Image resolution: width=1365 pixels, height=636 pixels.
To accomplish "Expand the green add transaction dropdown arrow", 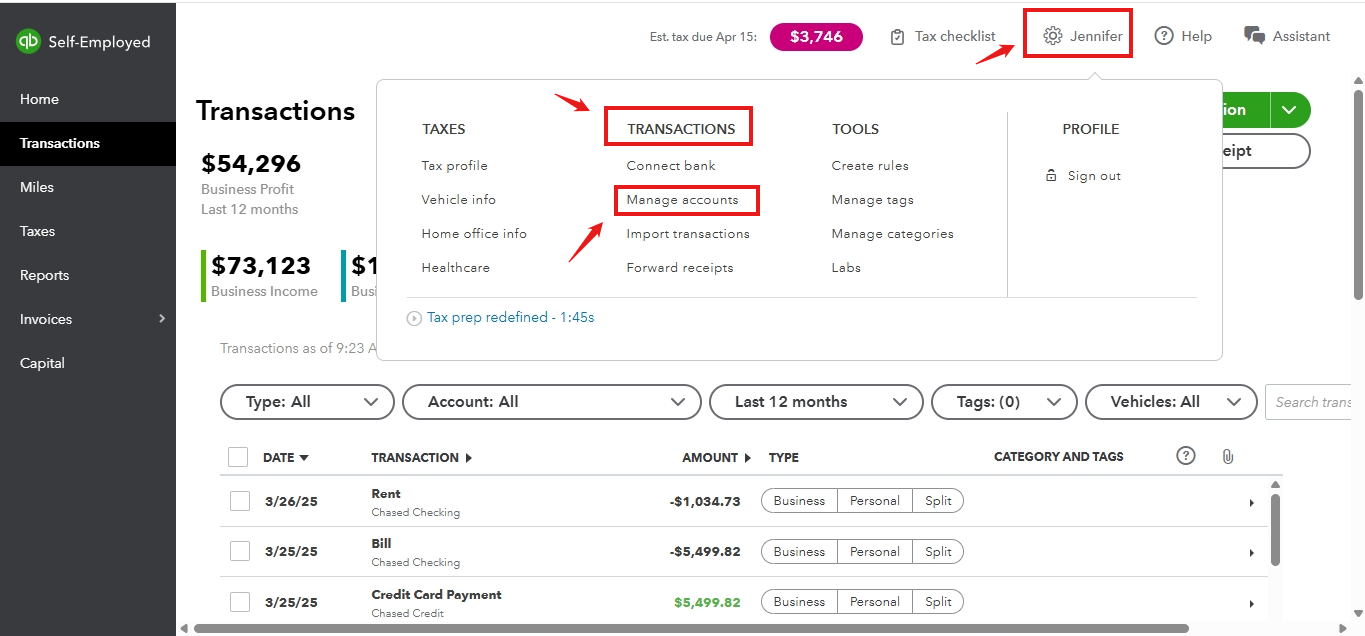I will point(1290,110).
